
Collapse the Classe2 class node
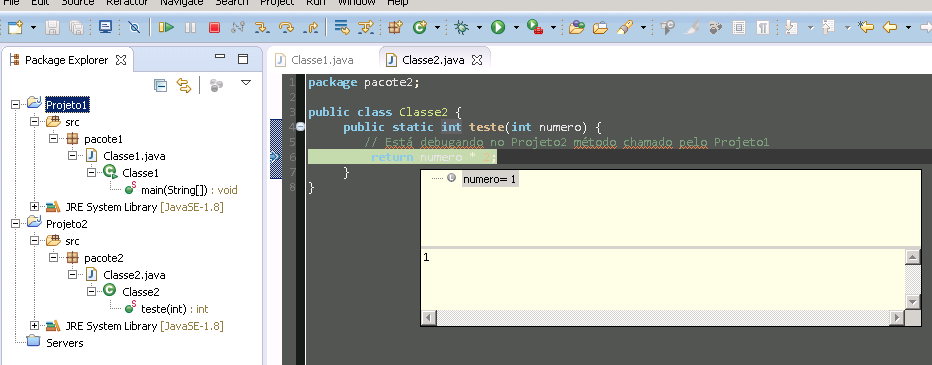pos(92,291)
